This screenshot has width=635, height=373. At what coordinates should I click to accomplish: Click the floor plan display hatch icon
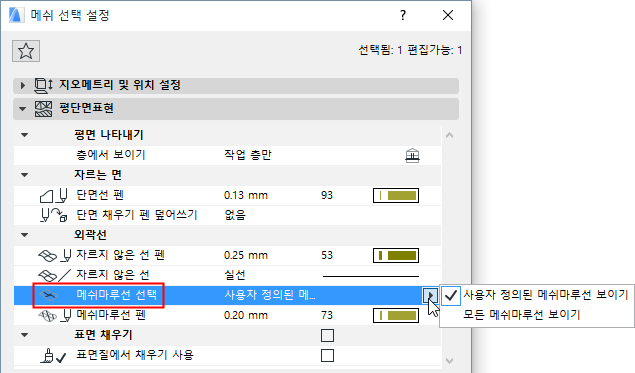tap(43, 109)
